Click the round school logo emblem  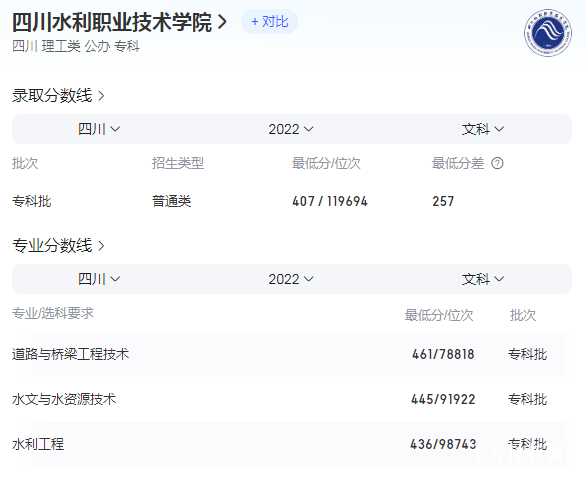pyautogui.click(x=548, y=33)
